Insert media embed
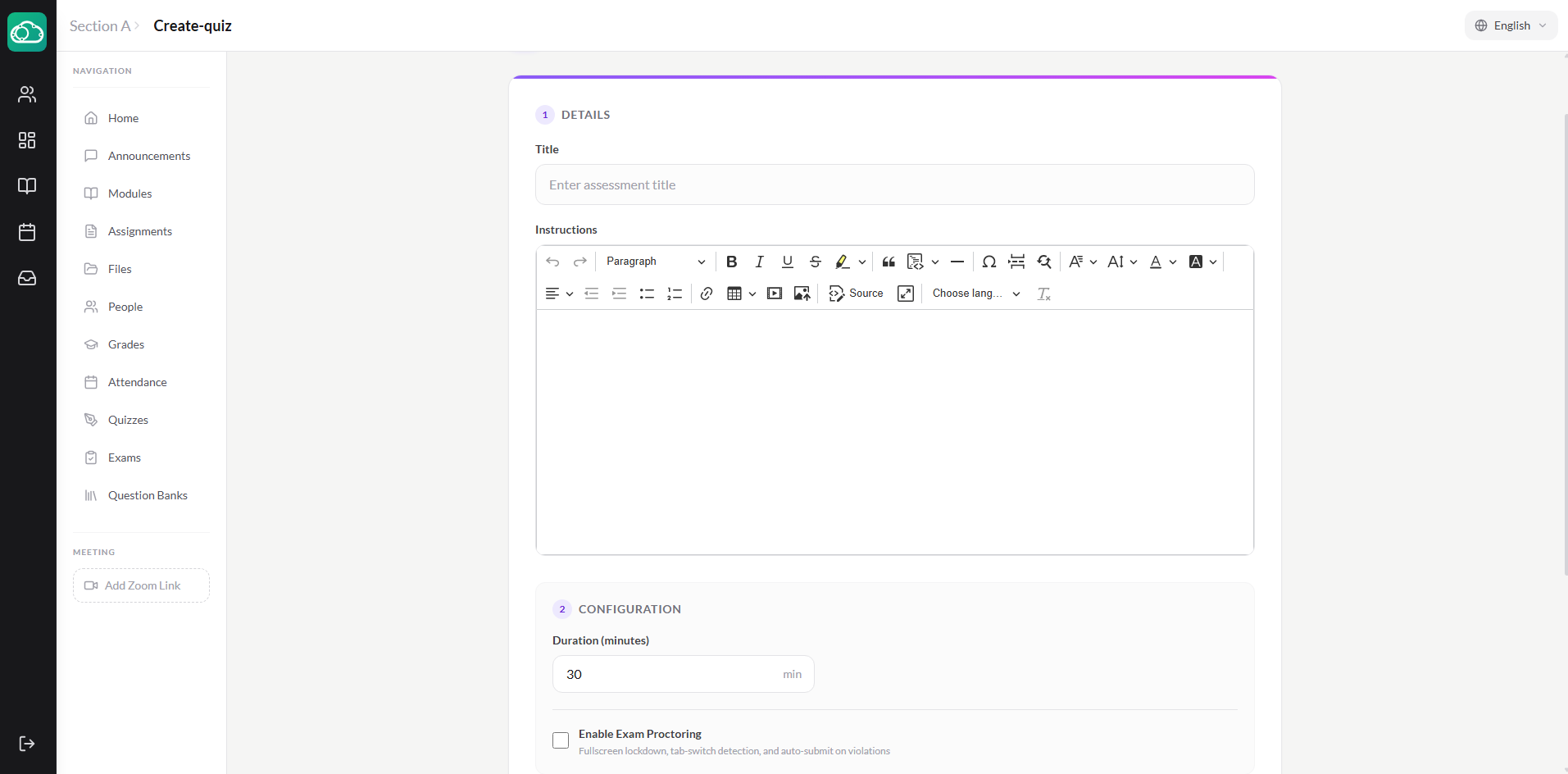 pos(775,294)
